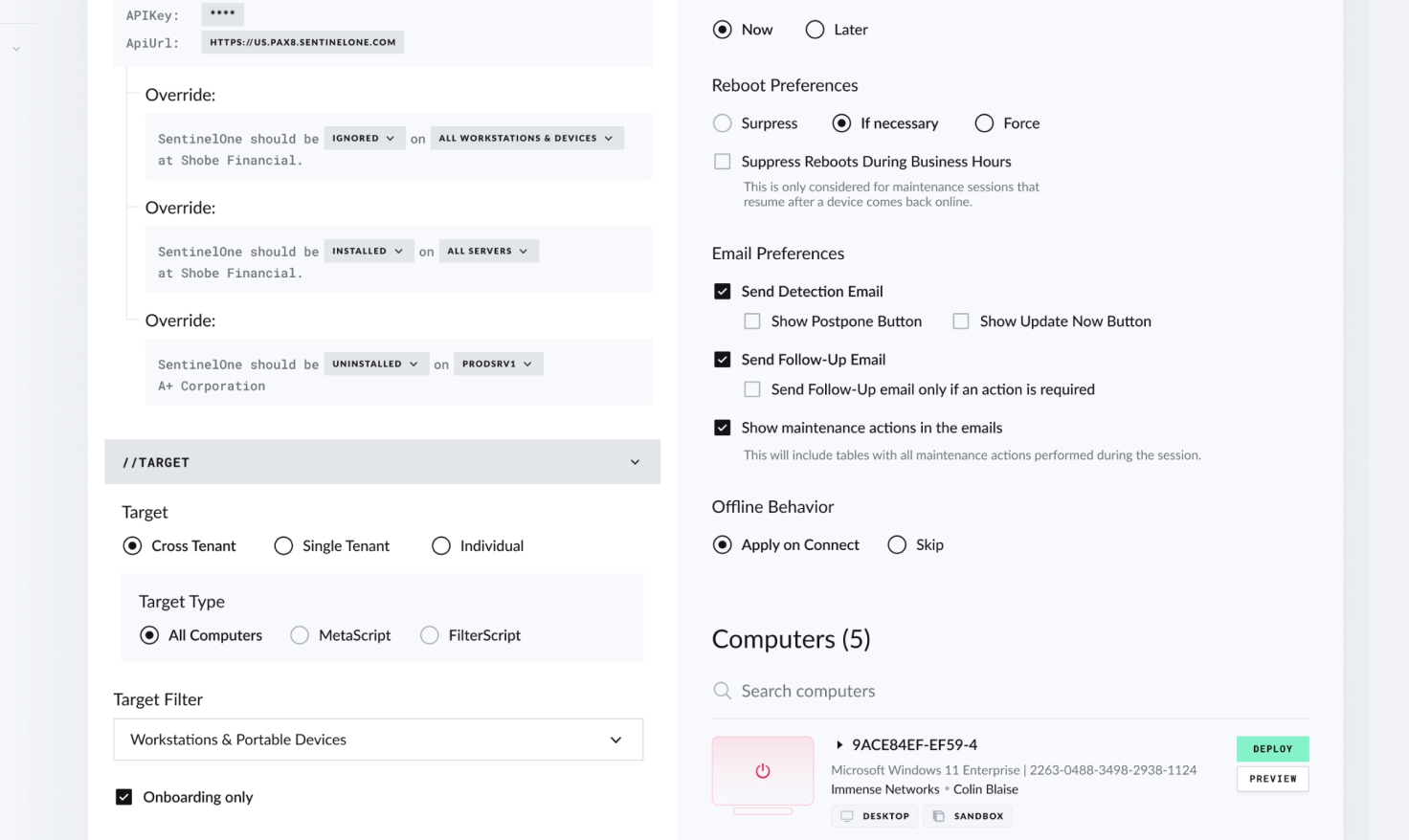Click the DEPLOY button
Viewport: 1409px width, 840px height.
(1272, 749)
